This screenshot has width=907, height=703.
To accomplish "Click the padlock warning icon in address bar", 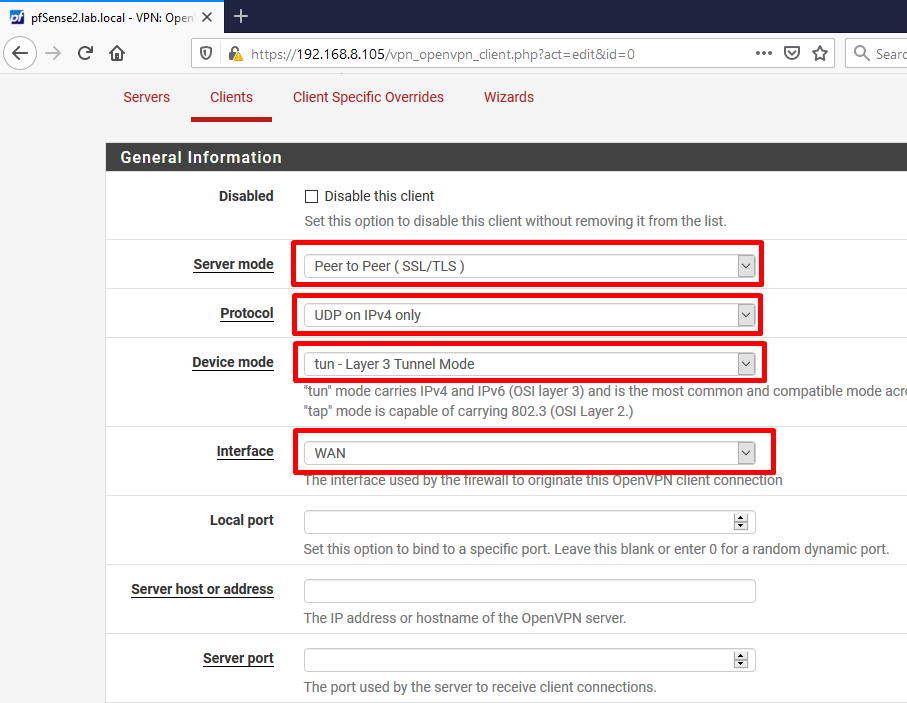I will pyautogui.click(x=235, y=54).
